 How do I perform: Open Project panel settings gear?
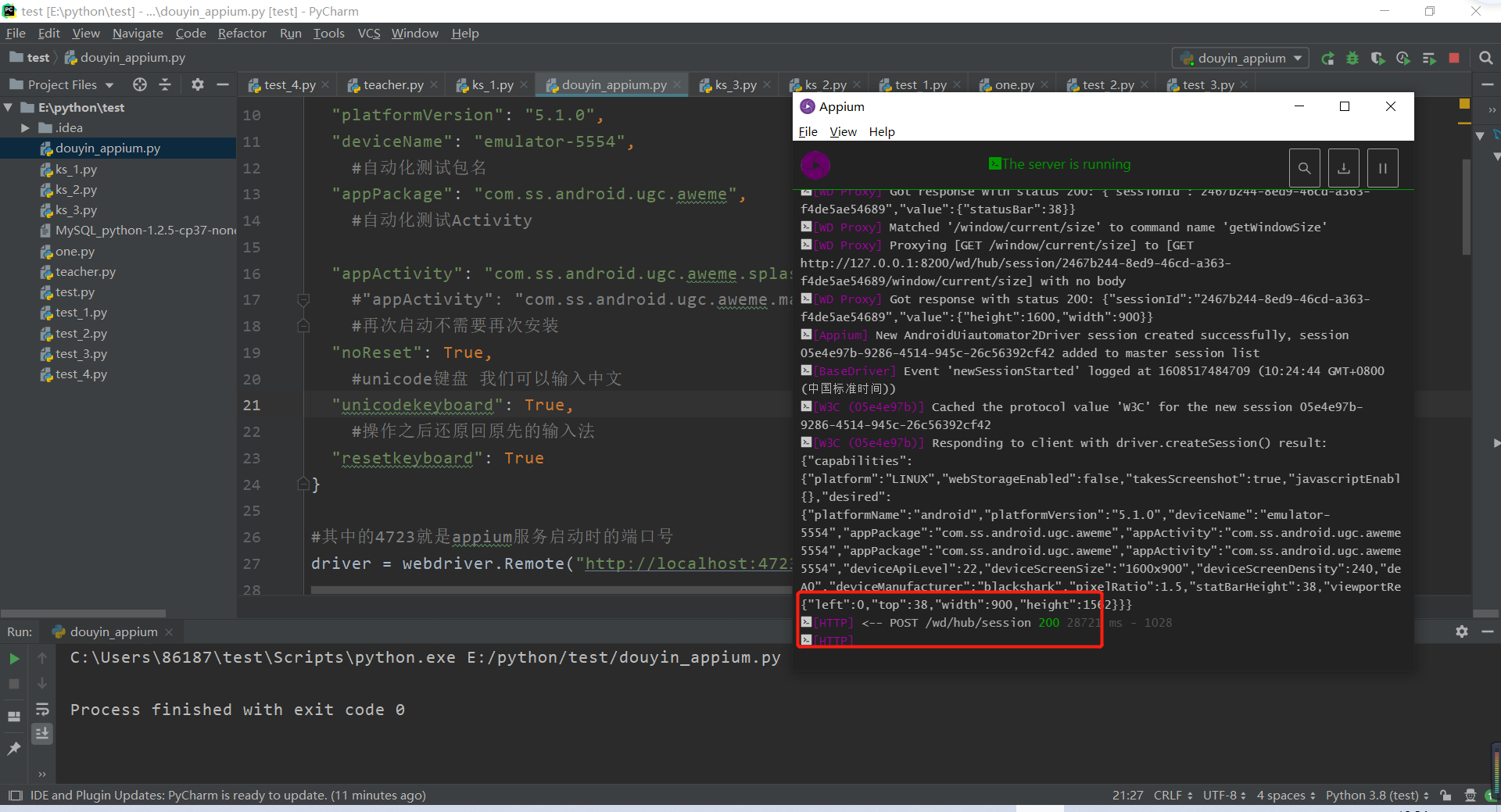click(x=198, y=84)
